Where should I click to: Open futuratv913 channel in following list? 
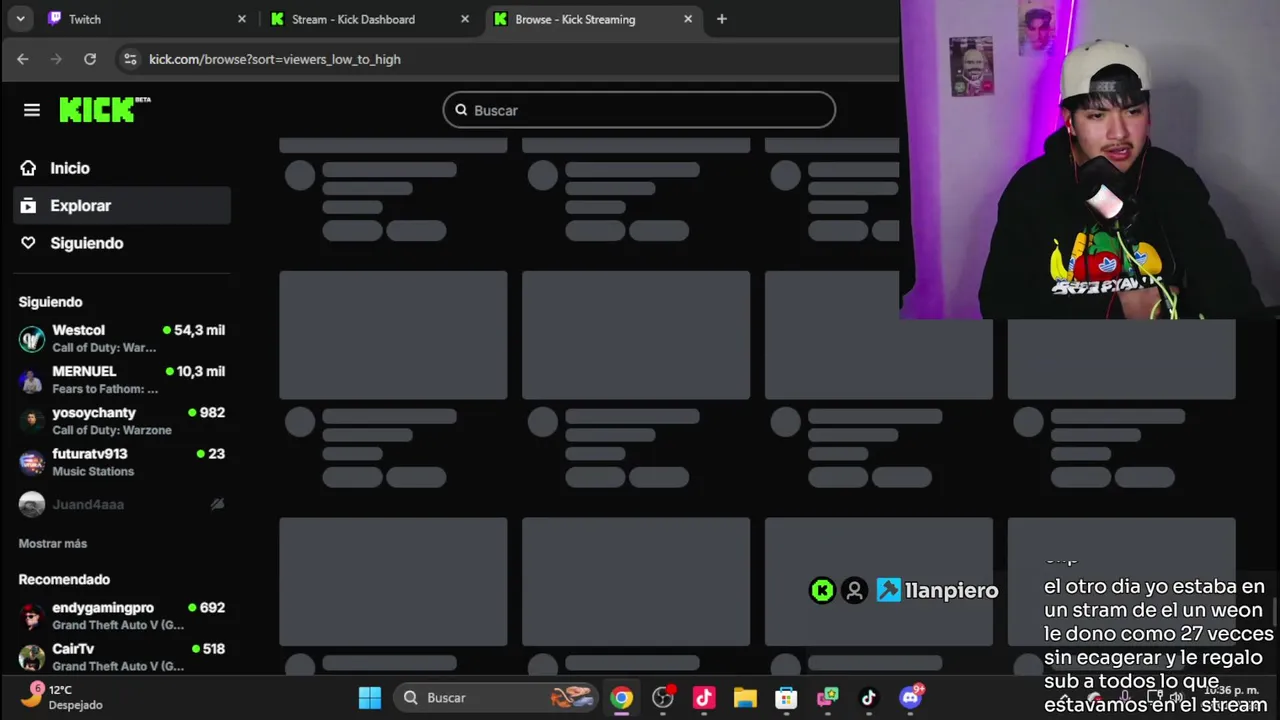(122, 461)
